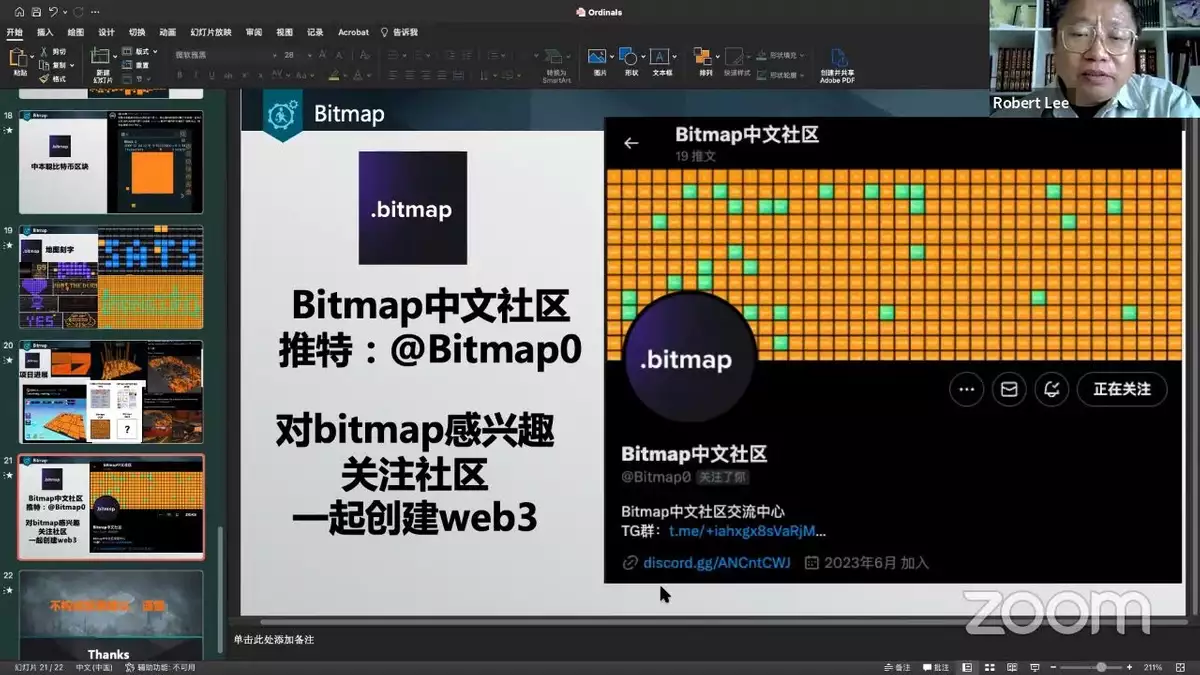Open the t.me Telegram group link
The height and width of the screenshot is (675, 1200).
748,531
